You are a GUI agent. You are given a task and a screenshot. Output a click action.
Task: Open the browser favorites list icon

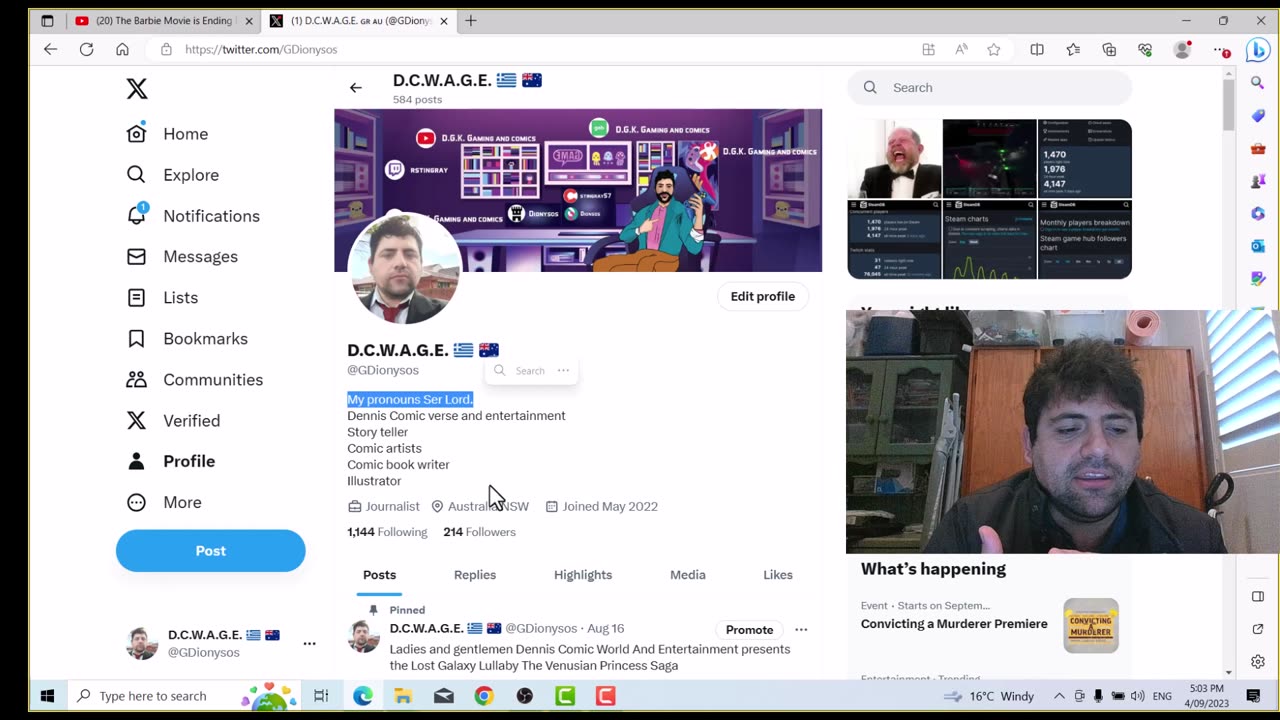pos(1073,50)
